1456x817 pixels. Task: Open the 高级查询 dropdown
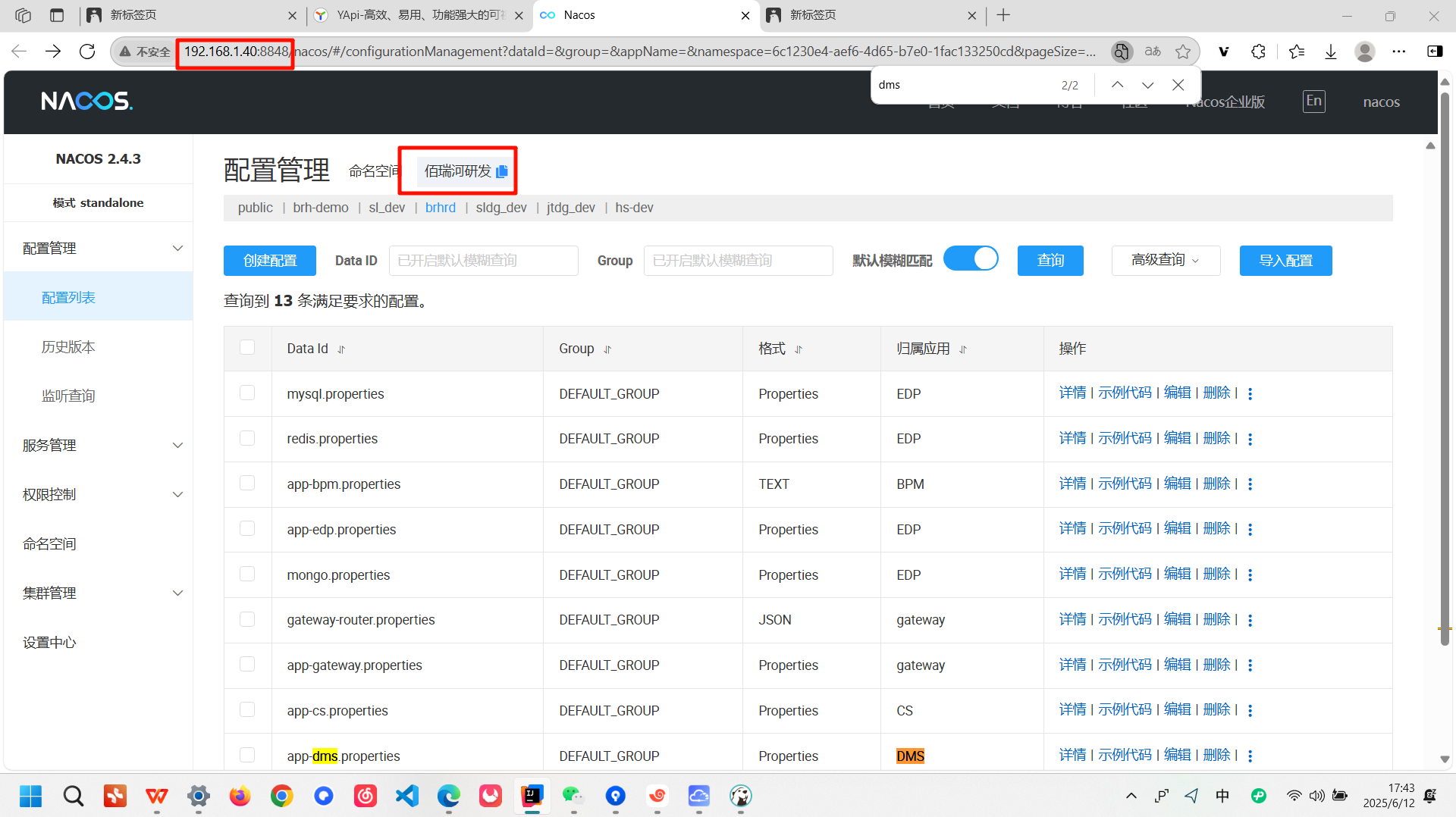point(1166,261)
